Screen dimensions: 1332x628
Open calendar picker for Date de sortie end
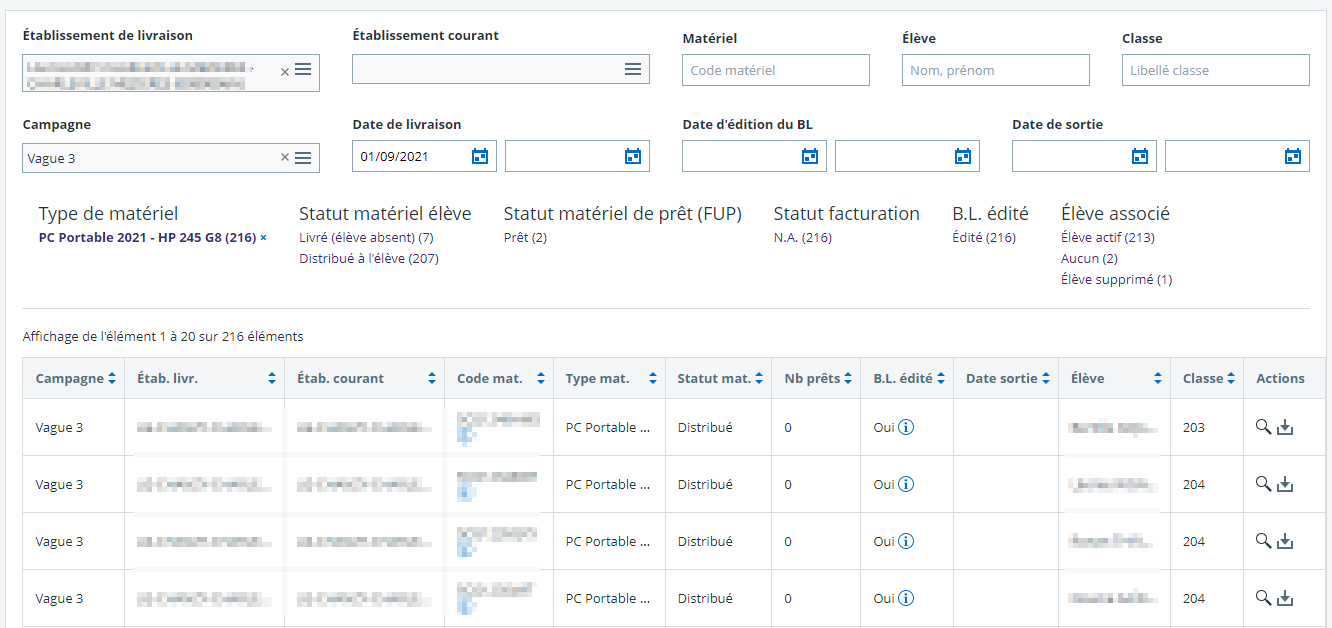click(1292, 156)
